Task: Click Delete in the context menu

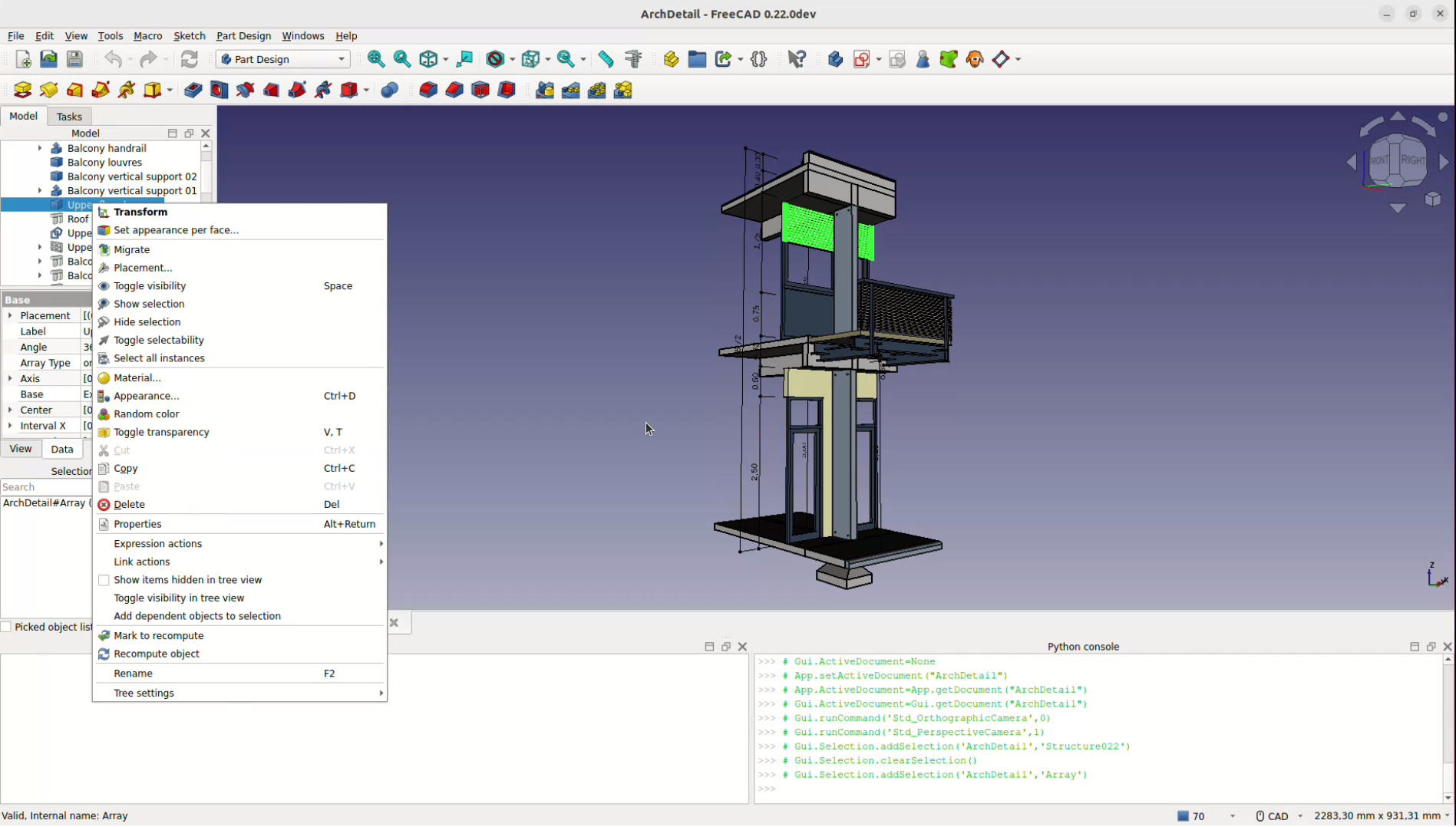Action: [129, 505]
